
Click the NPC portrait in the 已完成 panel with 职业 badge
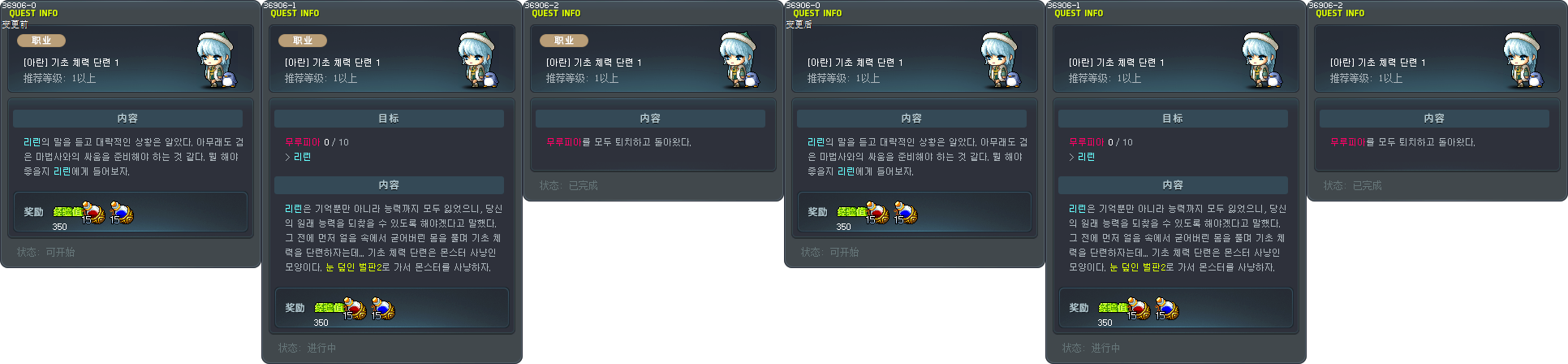(738, 60)
